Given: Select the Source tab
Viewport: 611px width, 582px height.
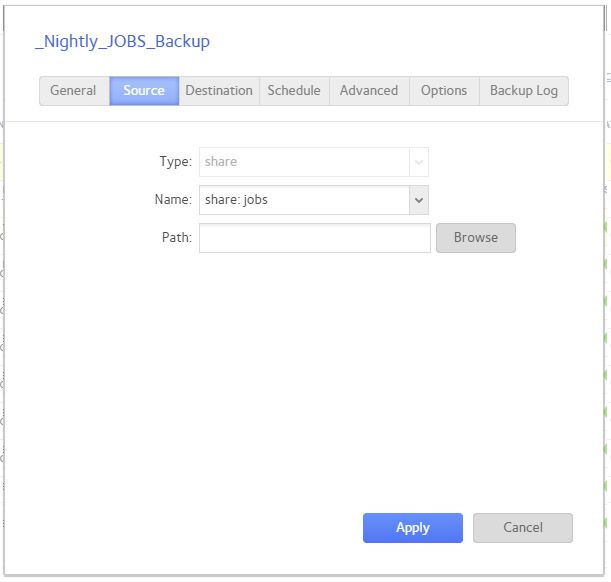Looking at the screenshot, I should coord(144,91).
